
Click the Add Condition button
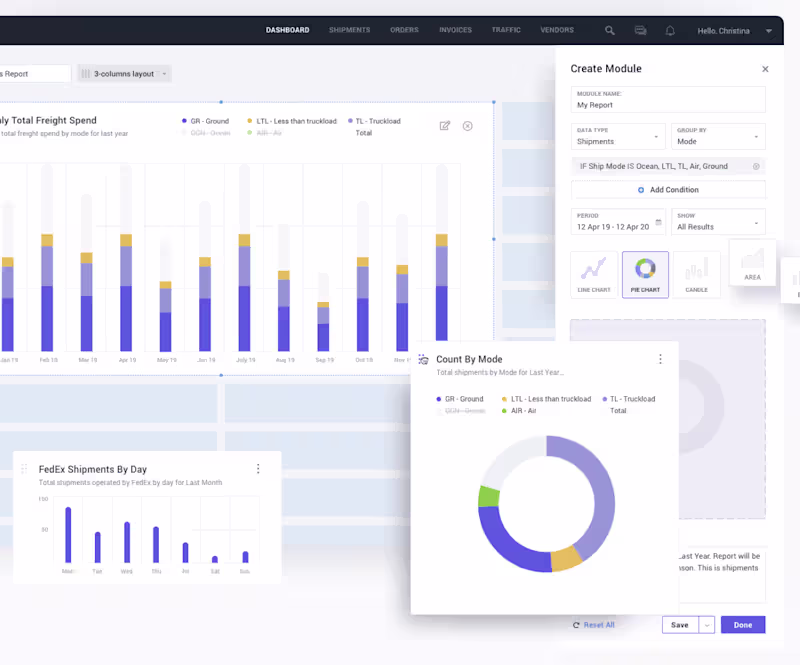[668, 189]
